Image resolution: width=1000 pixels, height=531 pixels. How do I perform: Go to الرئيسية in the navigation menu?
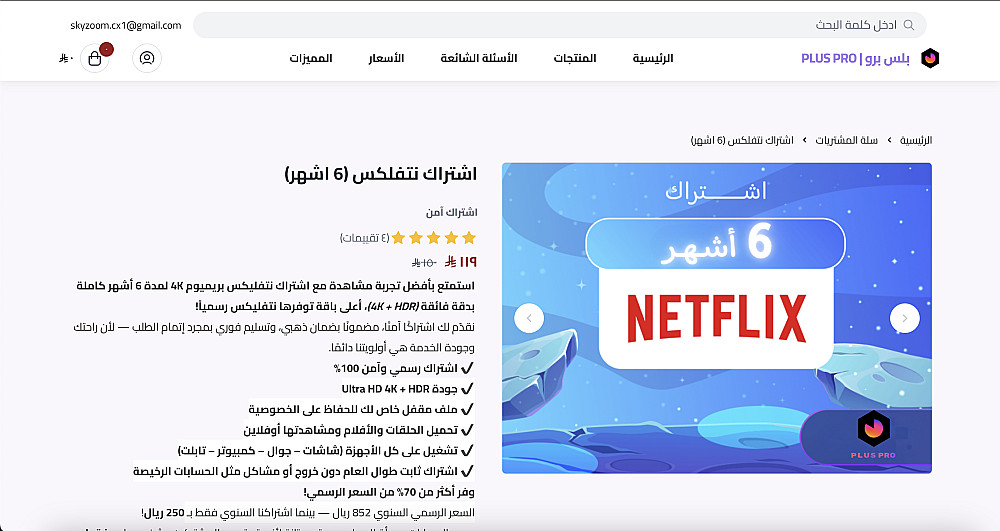point(652,58)
